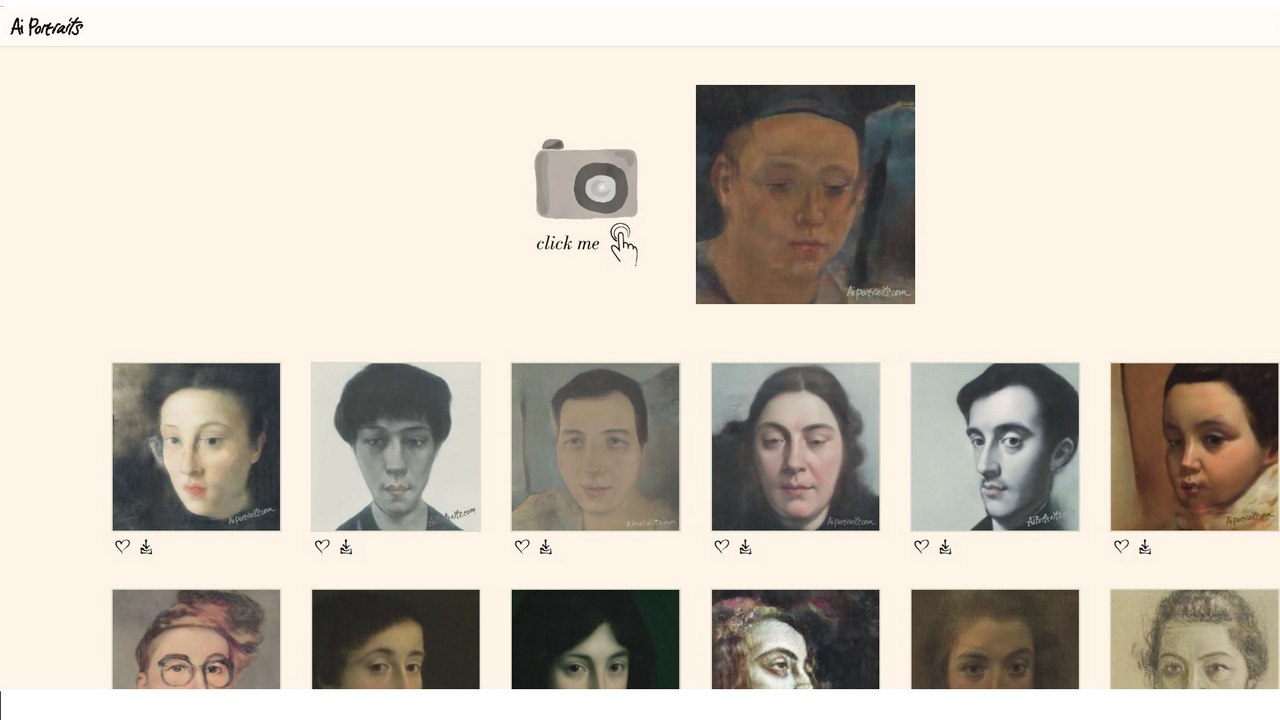Download the mustached man portrait

945,547
